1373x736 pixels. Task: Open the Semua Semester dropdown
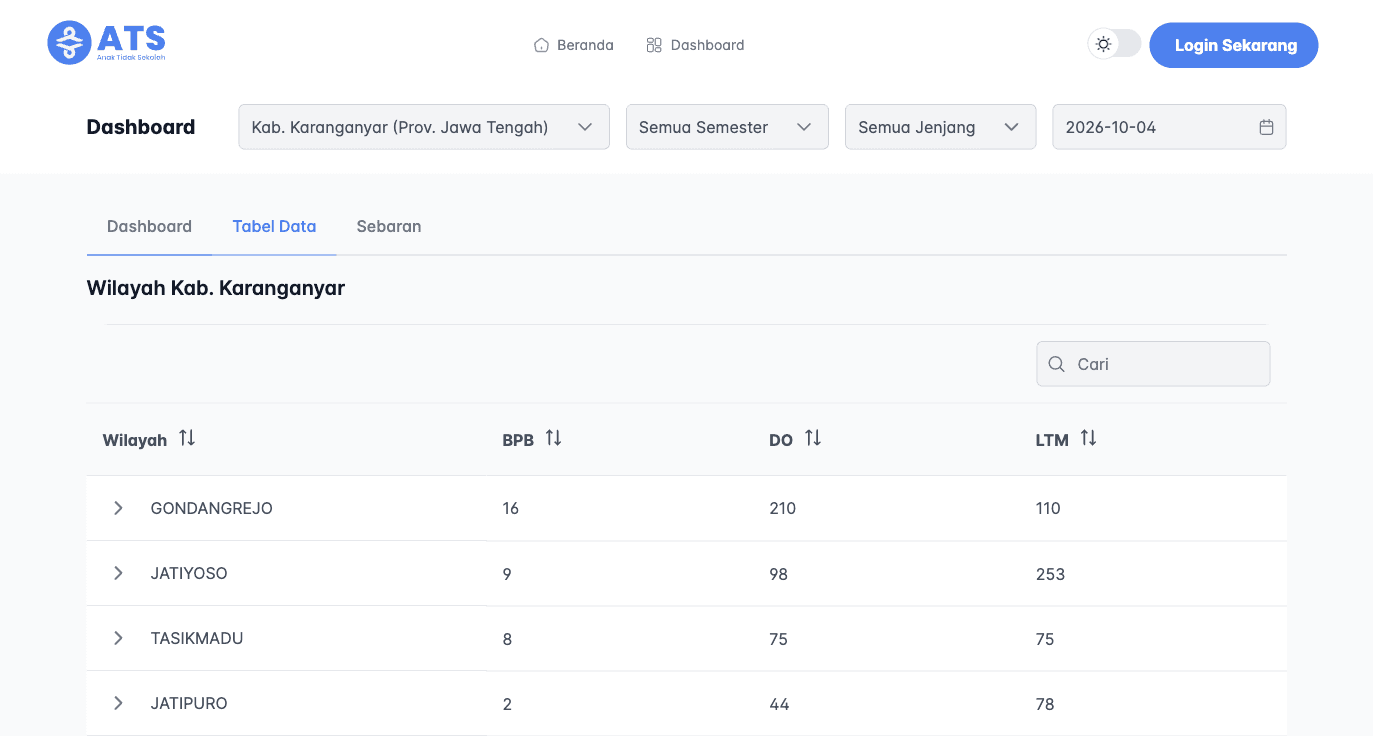coord(727,127)
